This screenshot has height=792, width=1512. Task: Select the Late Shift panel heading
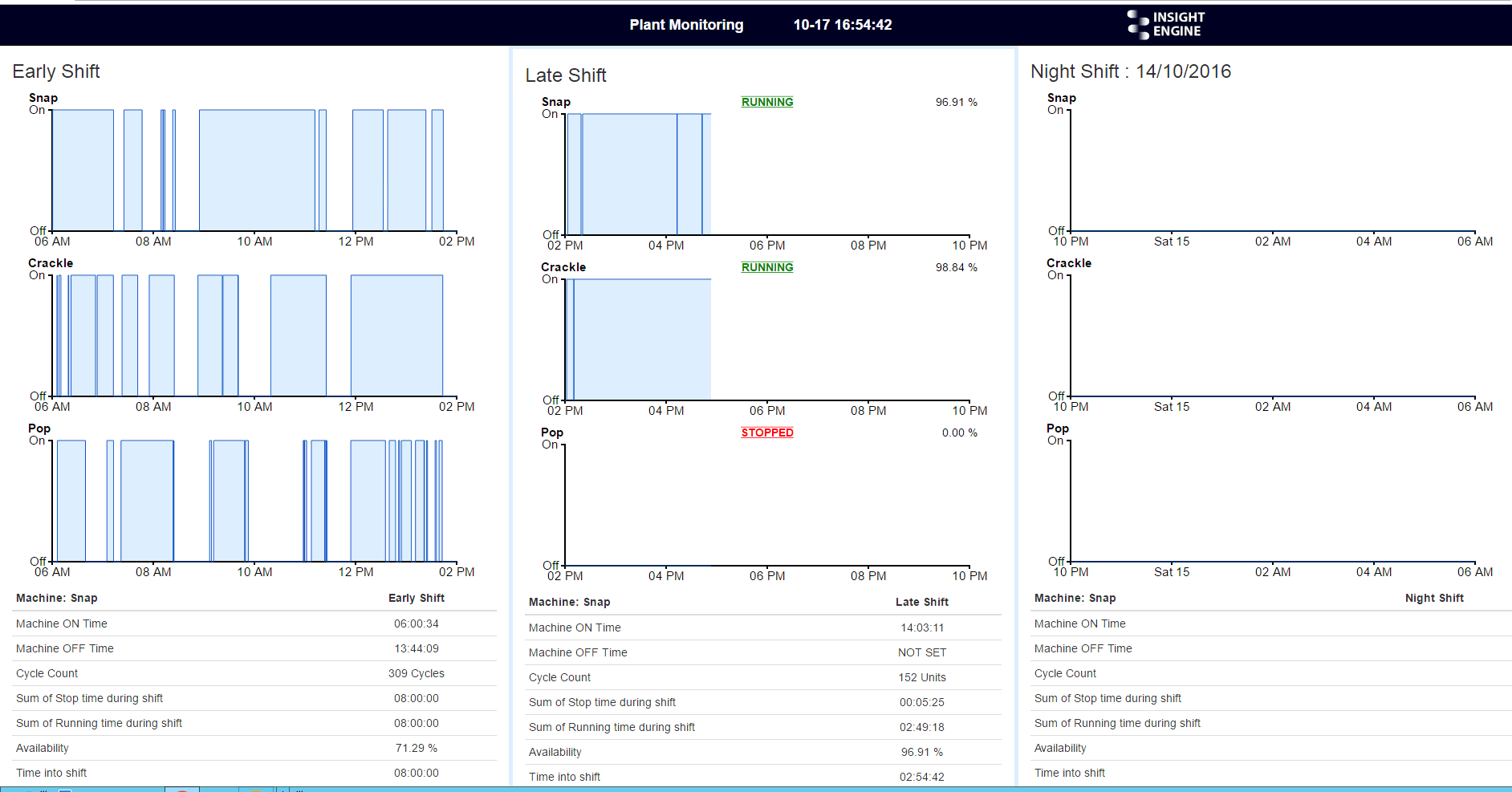coord(566,75)
